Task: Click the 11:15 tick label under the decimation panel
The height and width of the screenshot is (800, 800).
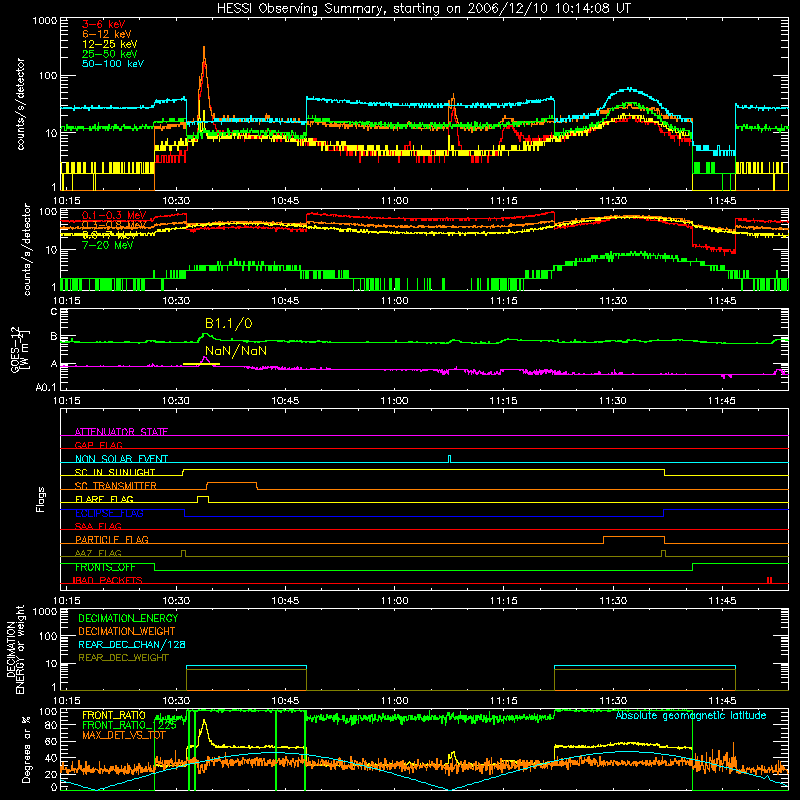Action: pos(504,701)
